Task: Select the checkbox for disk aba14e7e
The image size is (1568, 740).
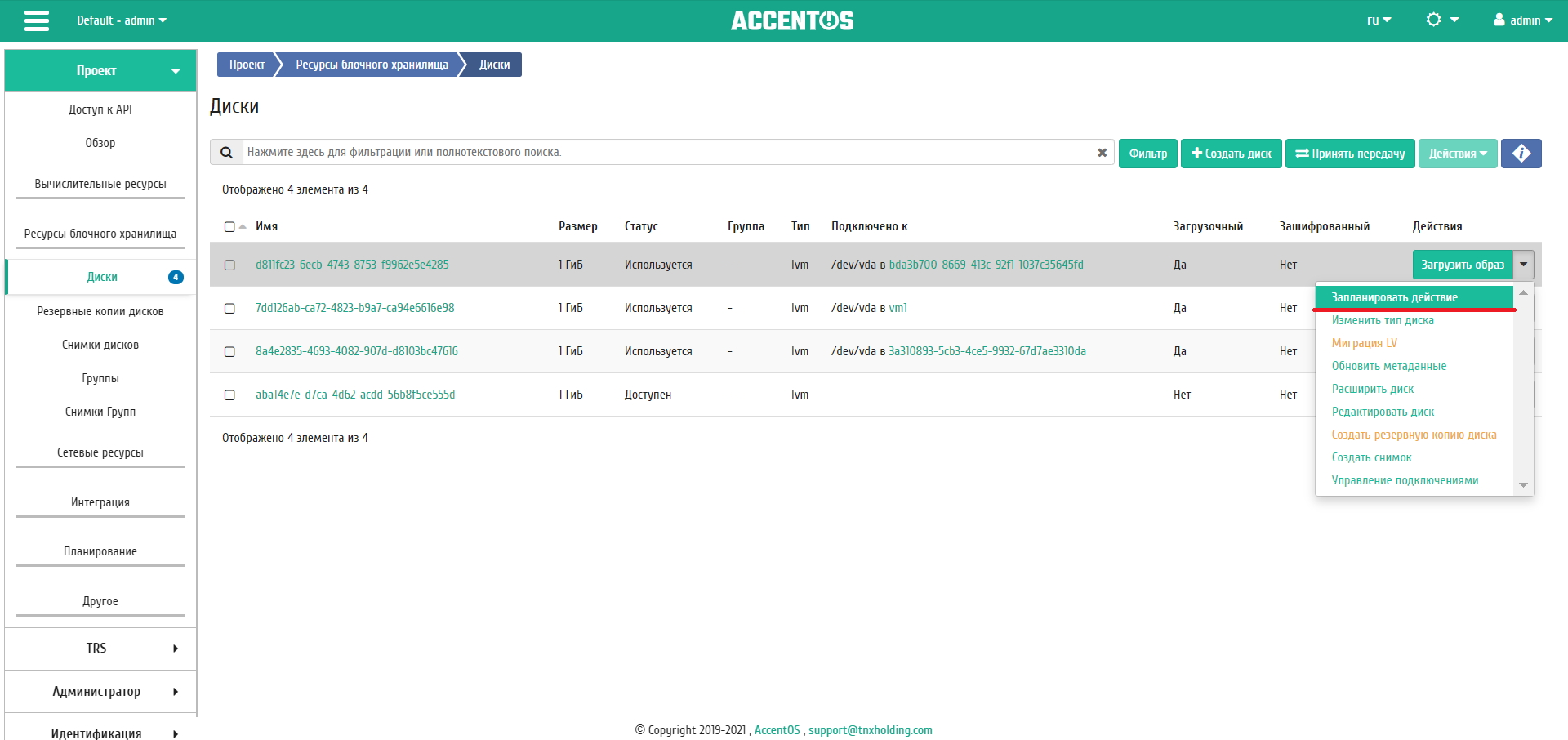Action: (229, 395)
